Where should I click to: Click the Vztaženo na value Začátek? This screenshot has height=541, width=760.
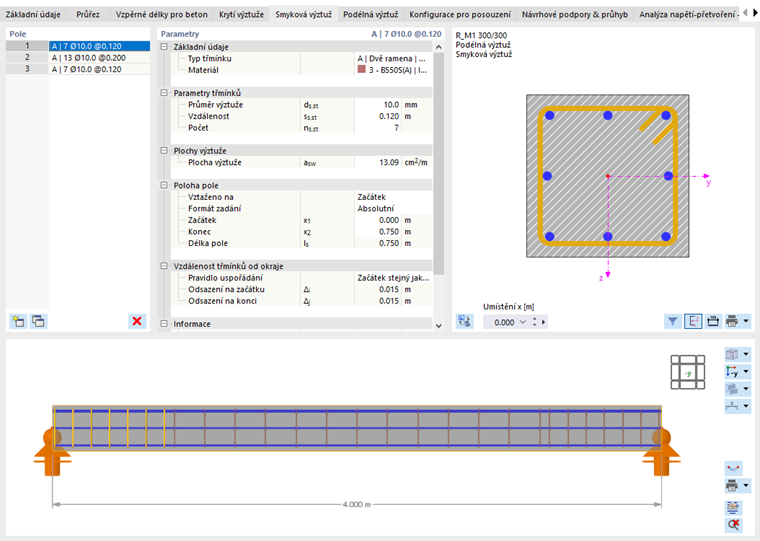click(x=393, y=197)
